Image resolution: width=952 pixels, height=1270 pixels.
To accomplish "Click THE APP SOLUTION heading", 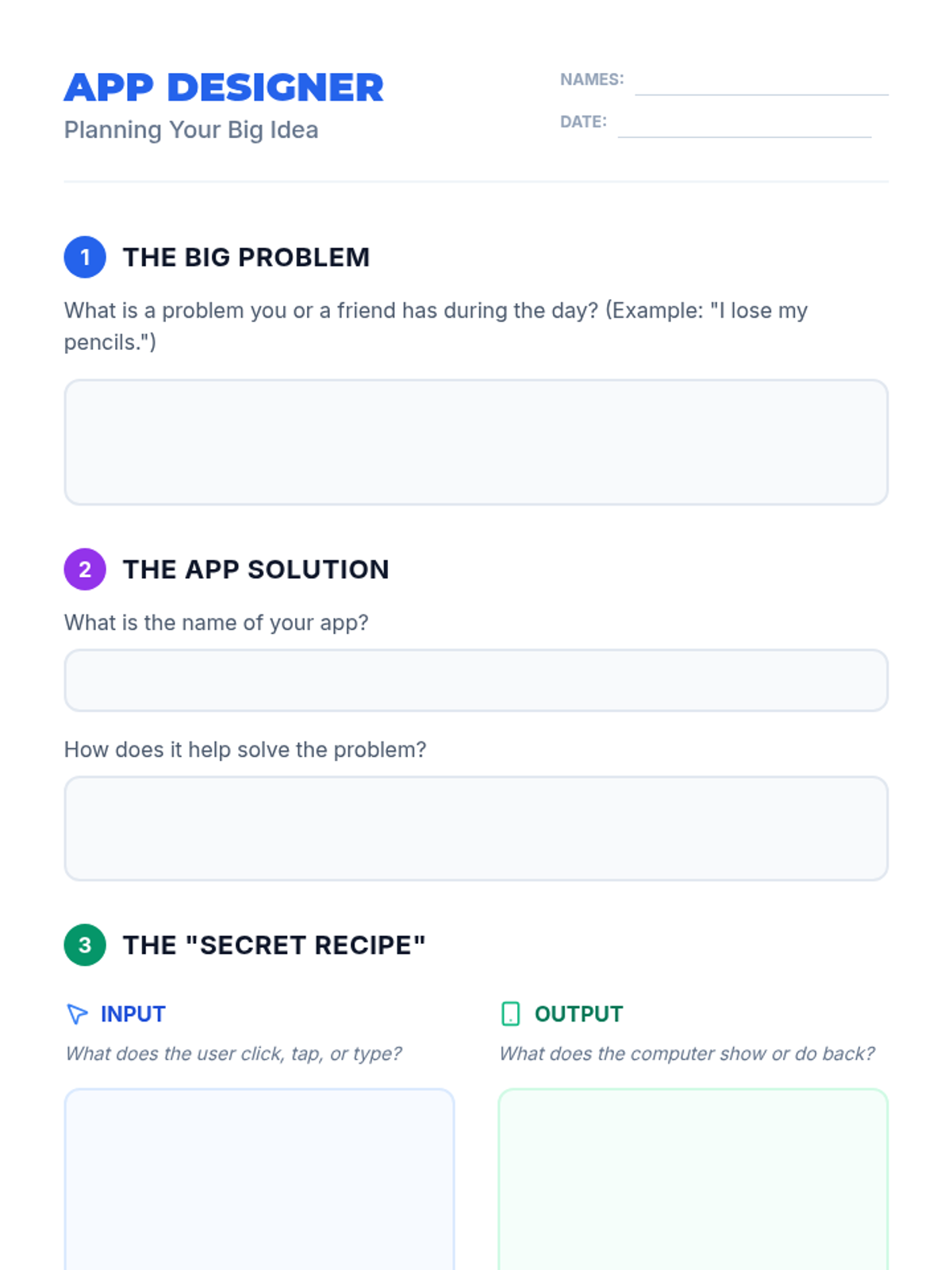I will tap(255, 569).
